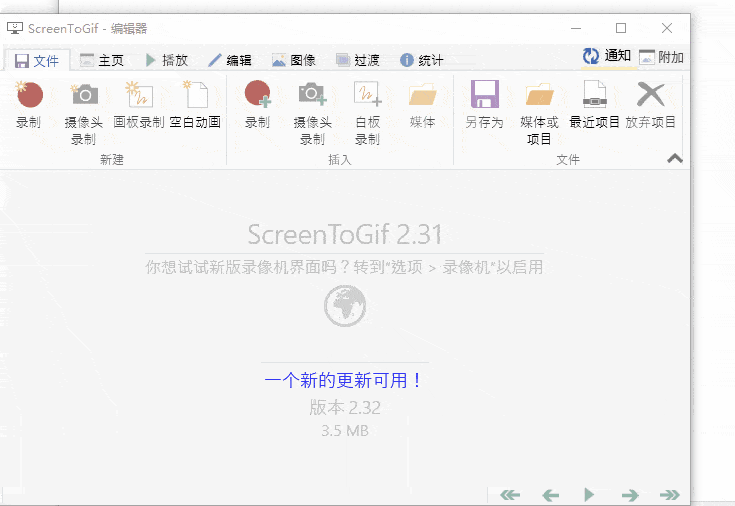The image size is (735, 506).
Task: Discard the current project (放弃项目)
Action: coord(651,106)
